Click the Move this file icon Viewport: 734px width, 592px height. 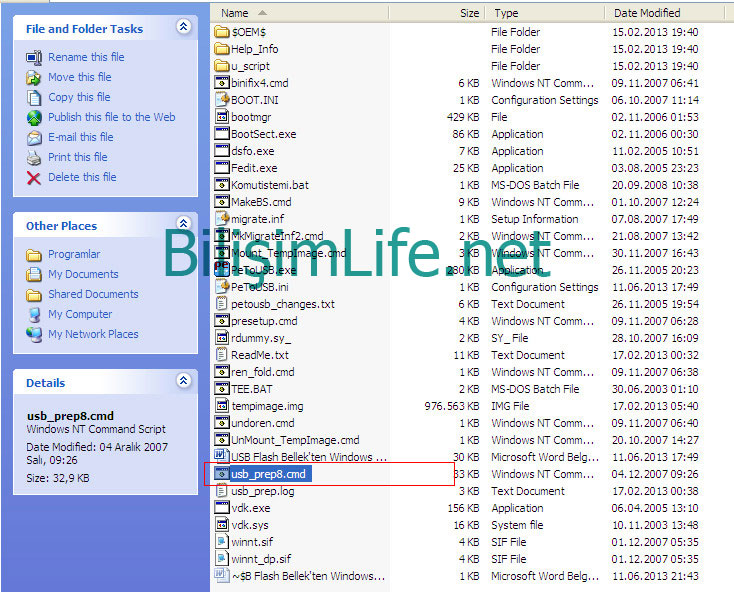(x=34, y=78)
